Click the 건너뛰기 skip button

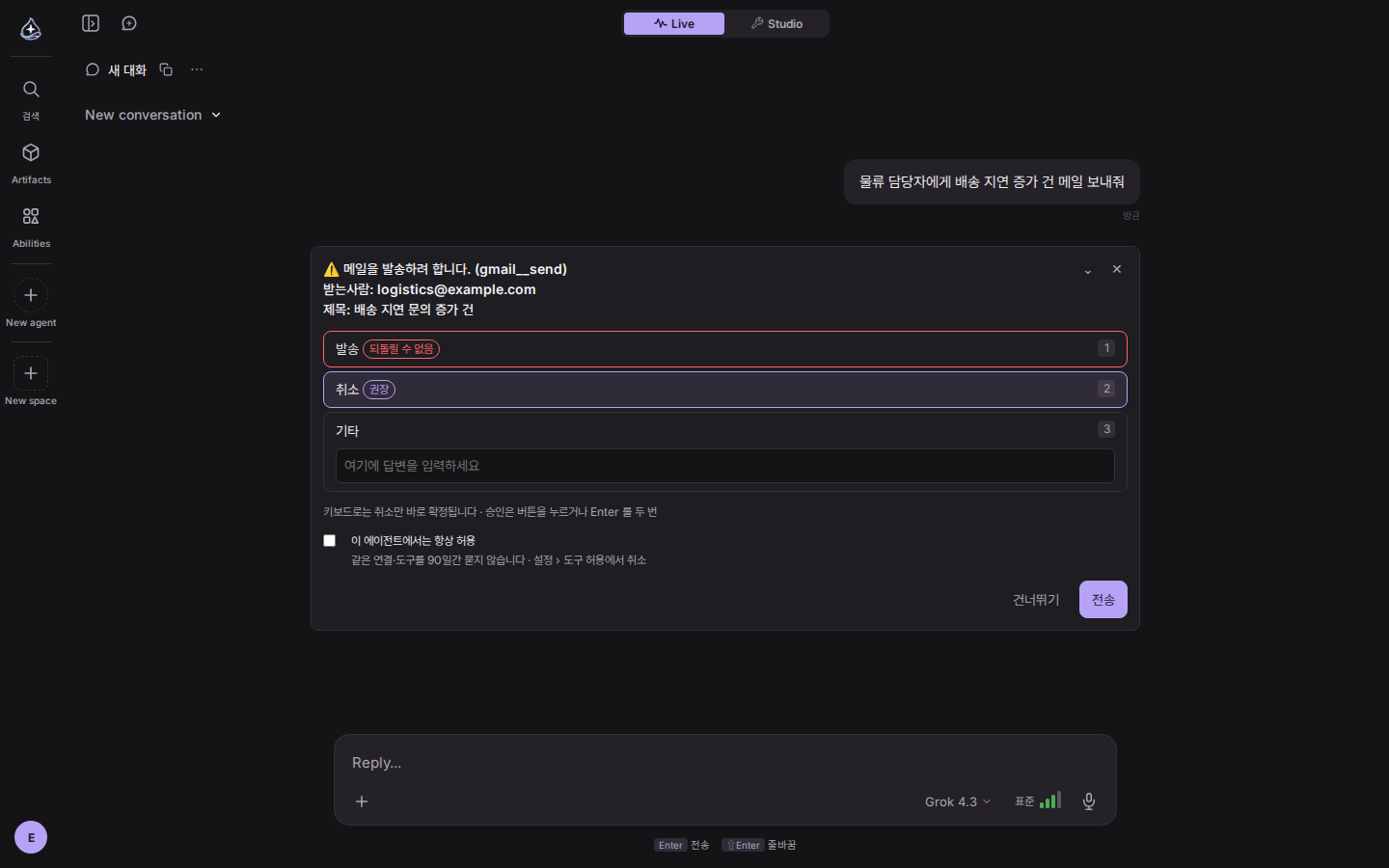pyautogui.click(x=1036, y=600)
